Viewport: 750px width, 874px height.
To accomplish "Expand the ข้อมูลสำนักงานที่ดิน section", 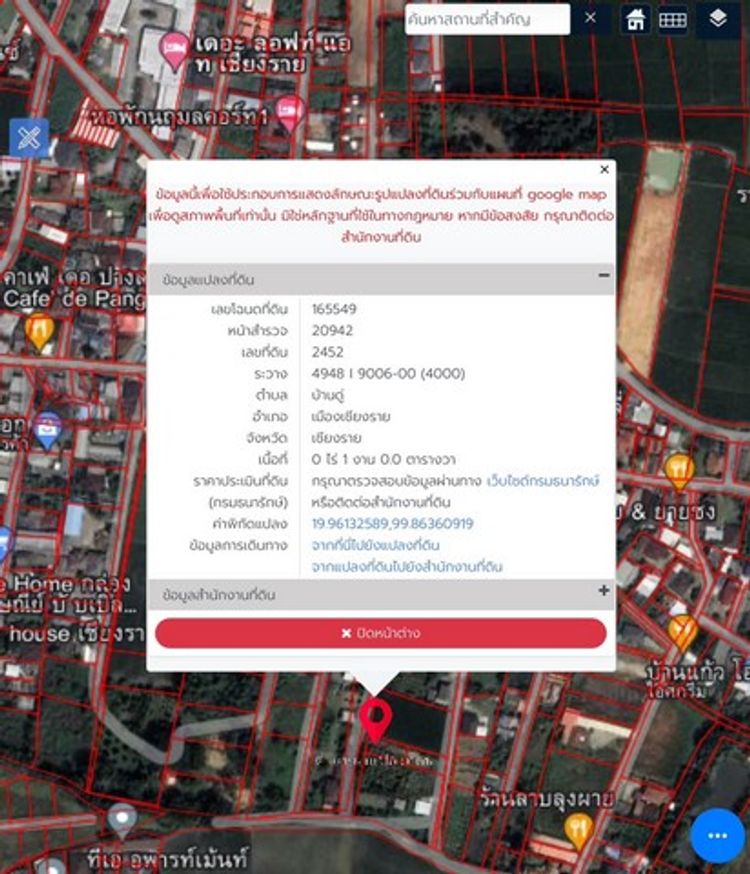I will [x=603, y=591].
